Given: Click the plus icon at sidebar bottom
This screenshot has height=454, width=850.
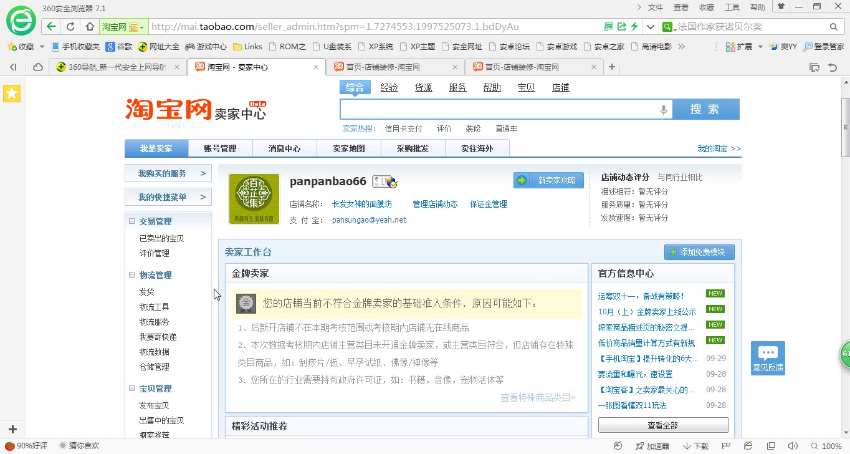Looking at the screenshot, I should (12, 429).
